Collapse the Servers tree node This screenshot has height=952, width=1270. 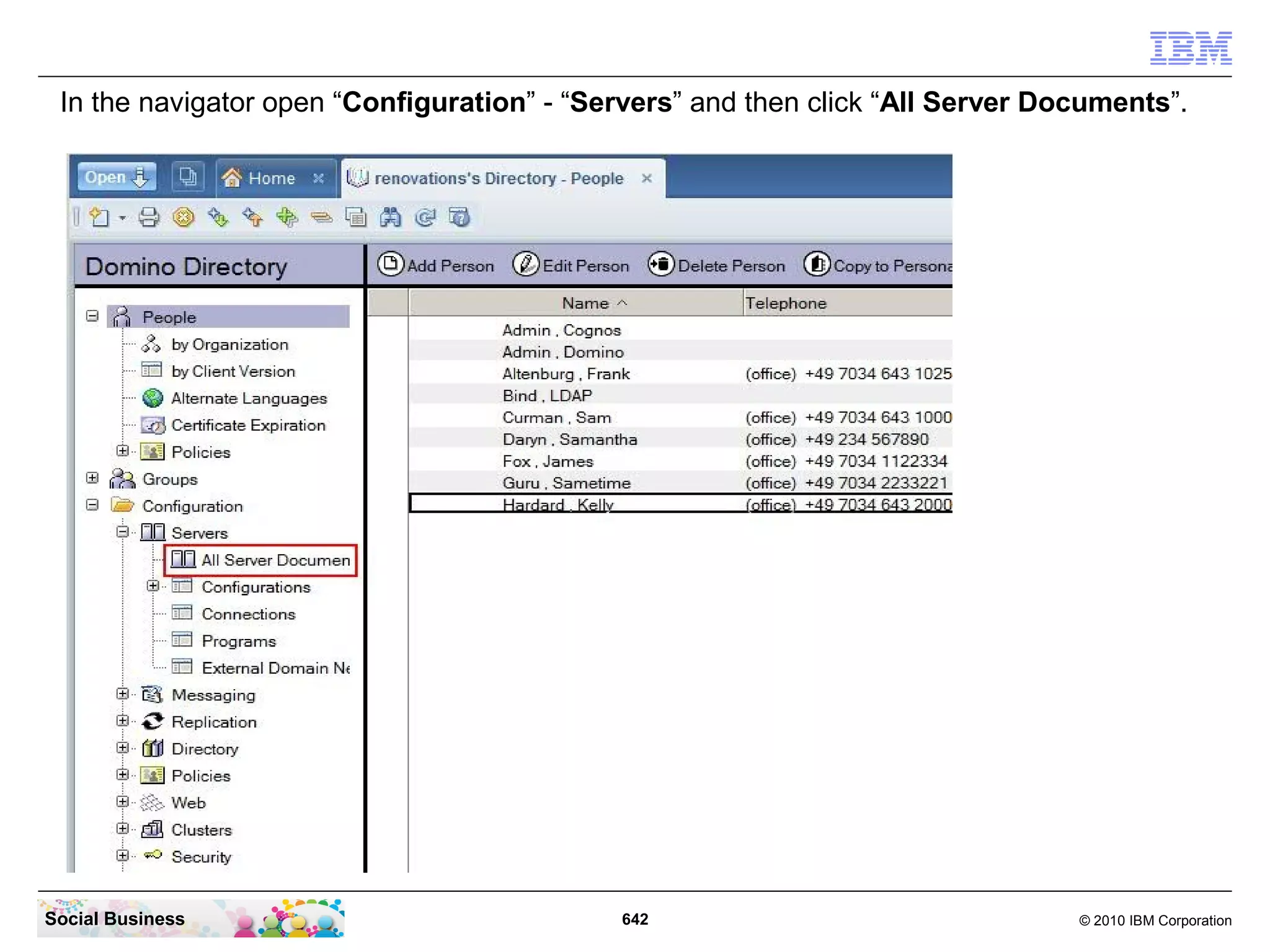coord(123,532)
